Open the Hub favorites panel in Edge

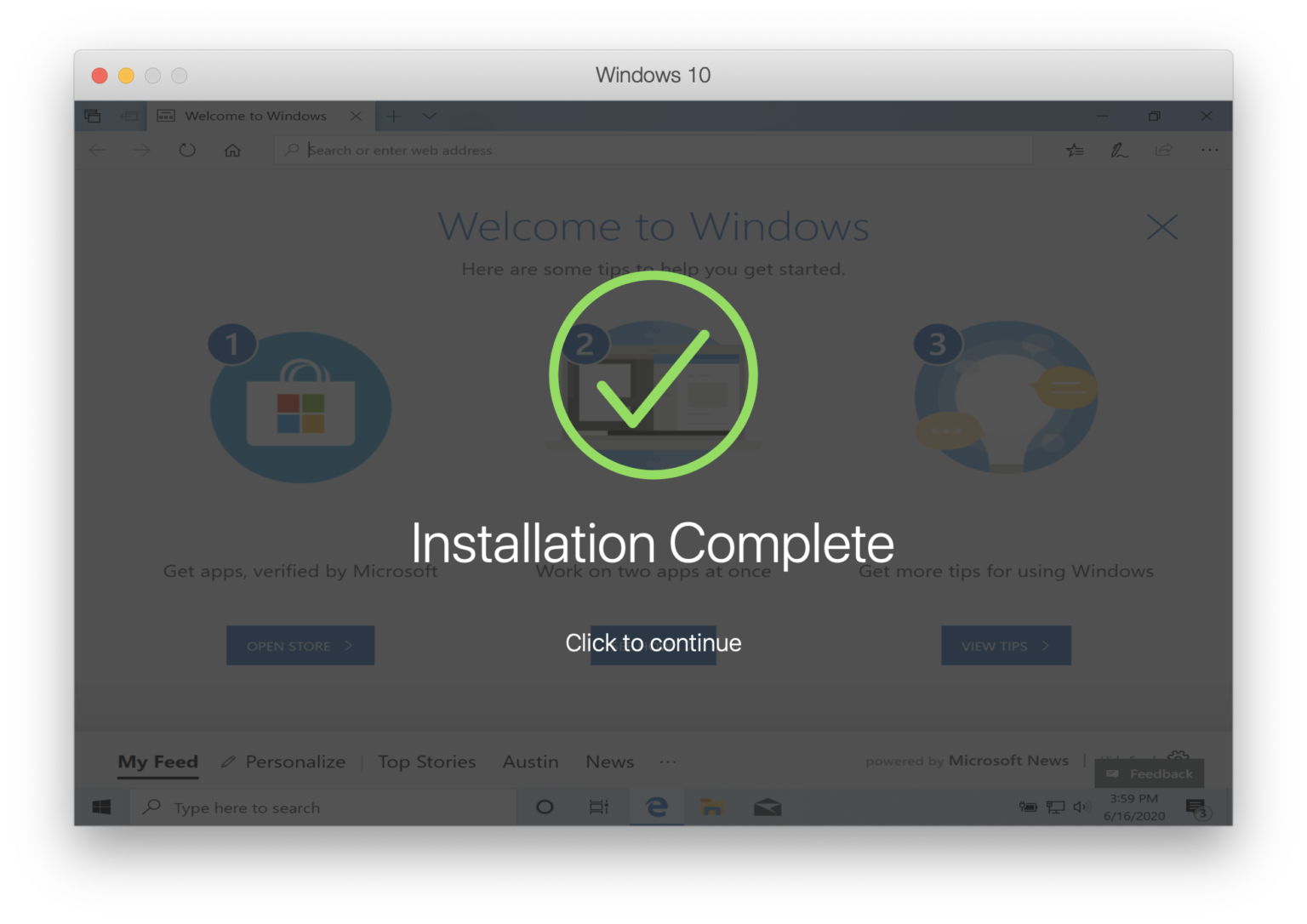[1074, 150]
